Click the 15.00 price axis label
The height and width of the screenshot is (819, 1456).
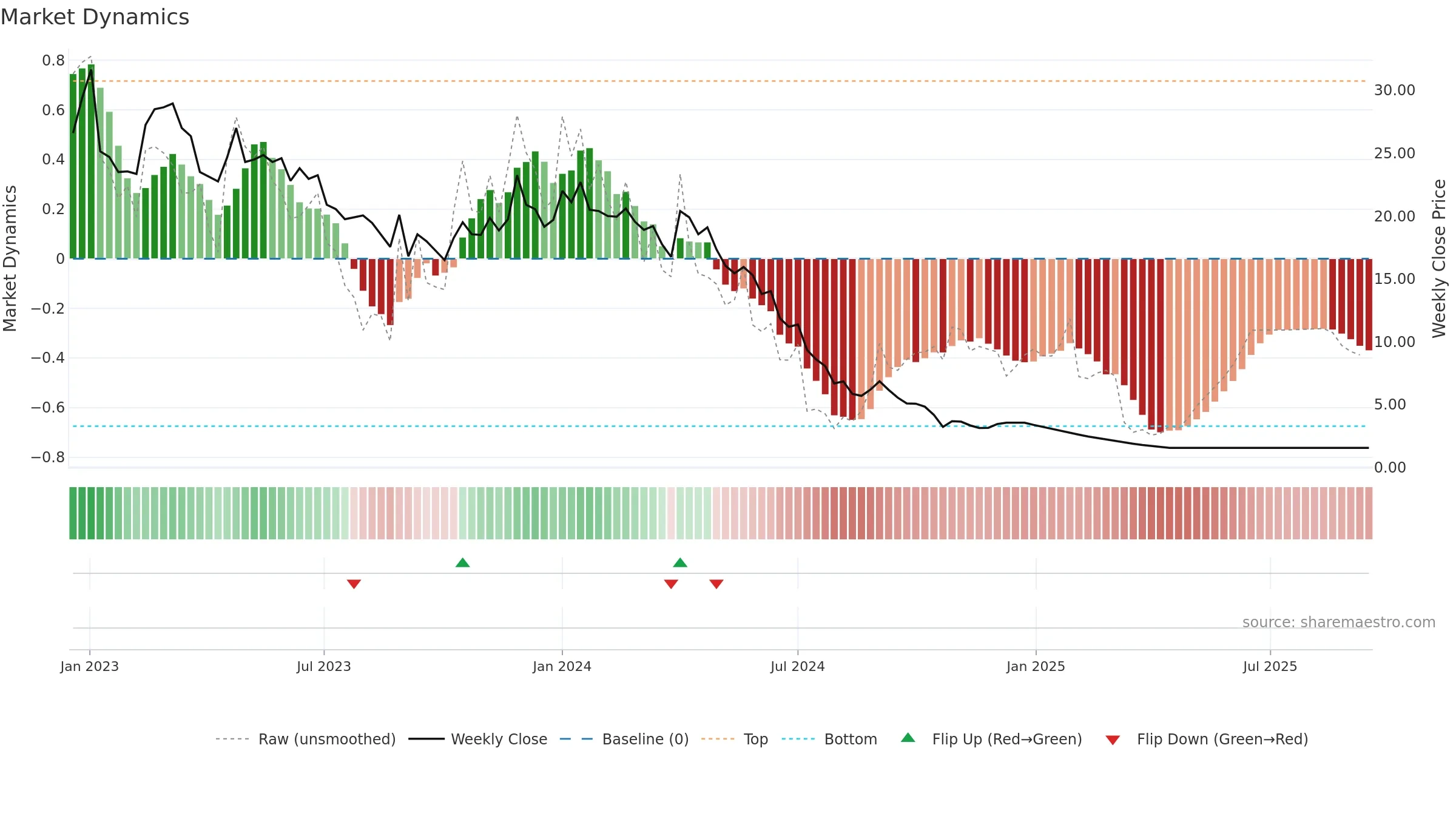pos(1395,279)
